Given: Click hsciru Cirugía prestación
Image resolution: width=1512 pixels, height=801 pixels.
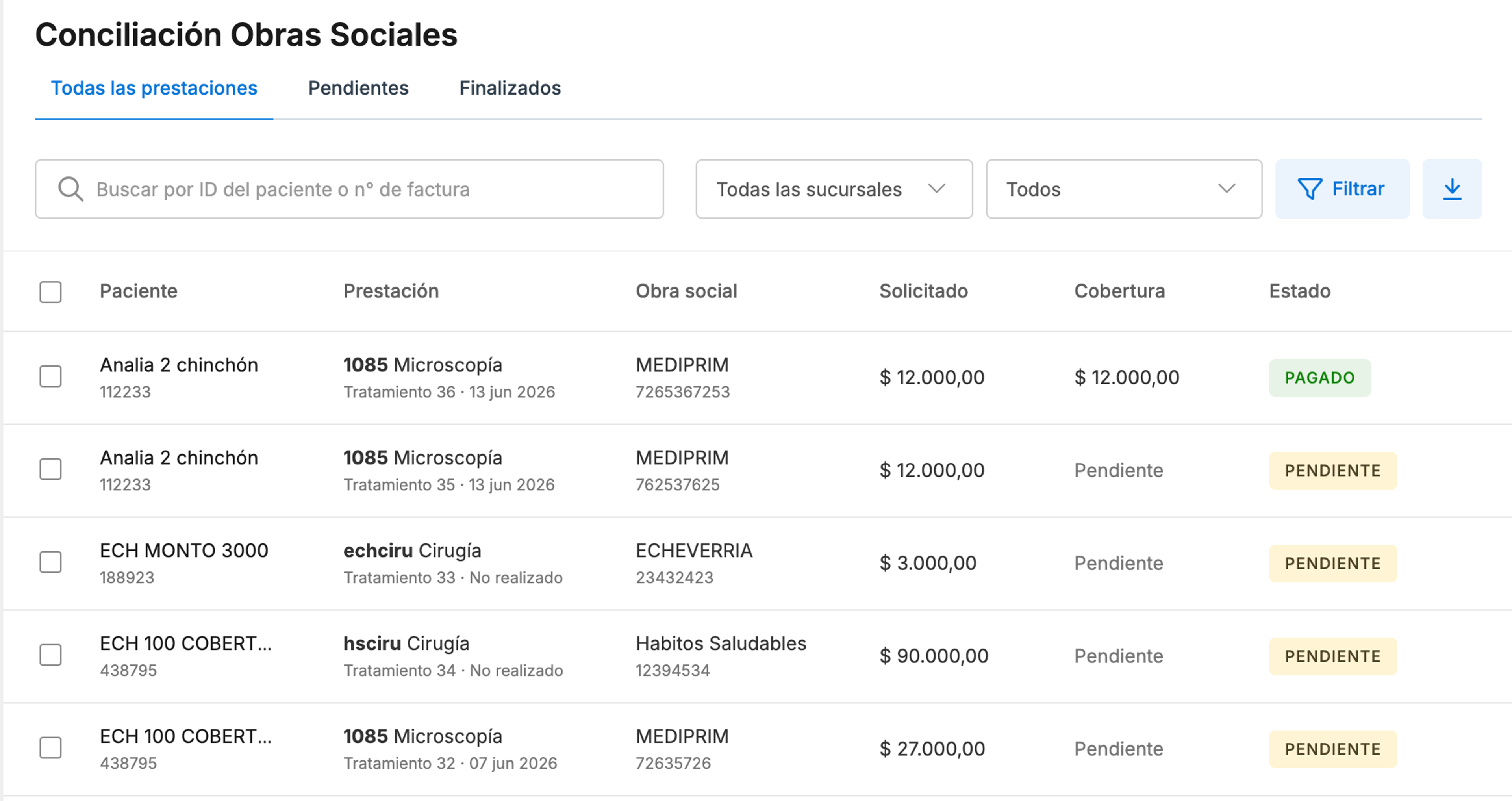Looking at the screenshot, I should point(406,643).
